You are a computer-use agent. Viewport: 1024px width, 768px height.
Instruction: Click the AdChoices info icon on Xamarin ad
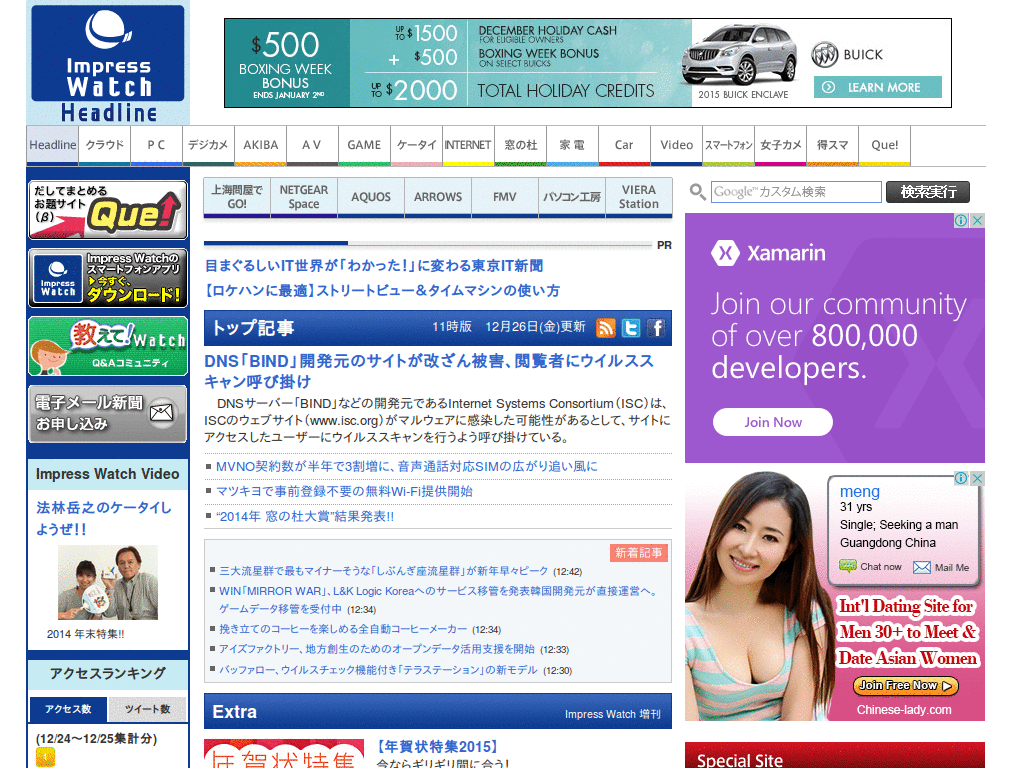[x=961, y=221]
